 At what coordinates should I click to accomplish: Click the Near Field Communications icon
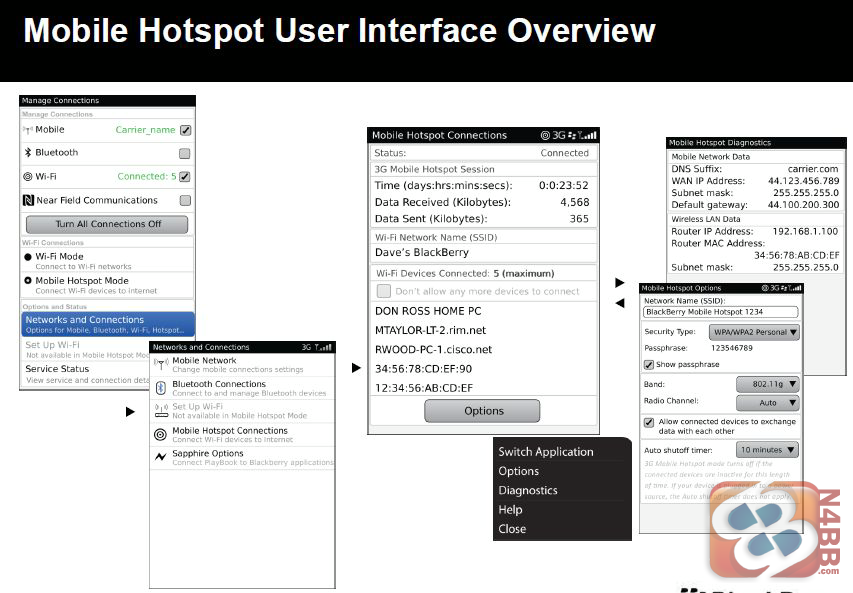pyautogui.click(x=28, y=201)
